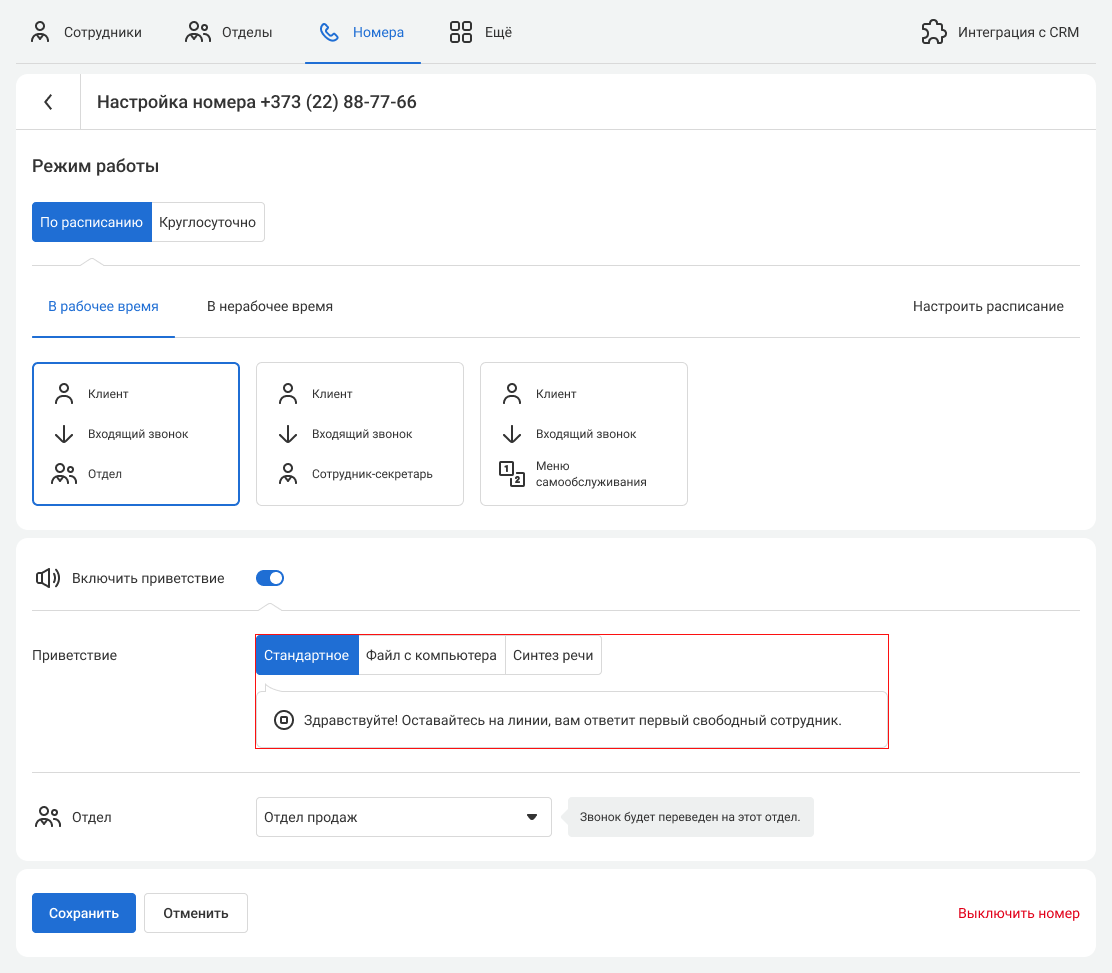The image size is (1112, 973).
Task: Stop the standard greeting playback icon
Action: 284,720
